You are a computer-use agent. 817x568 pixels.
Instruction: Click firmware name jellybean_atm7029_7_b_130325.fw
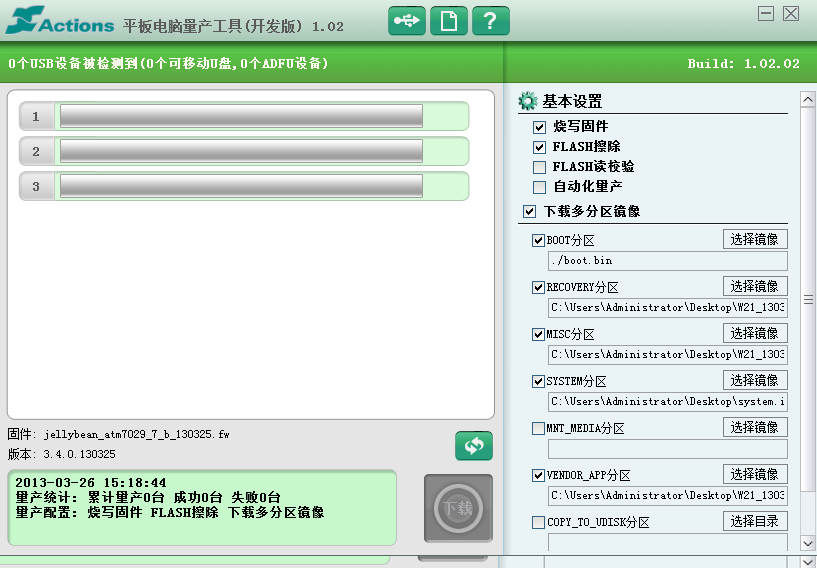[137, 434]
